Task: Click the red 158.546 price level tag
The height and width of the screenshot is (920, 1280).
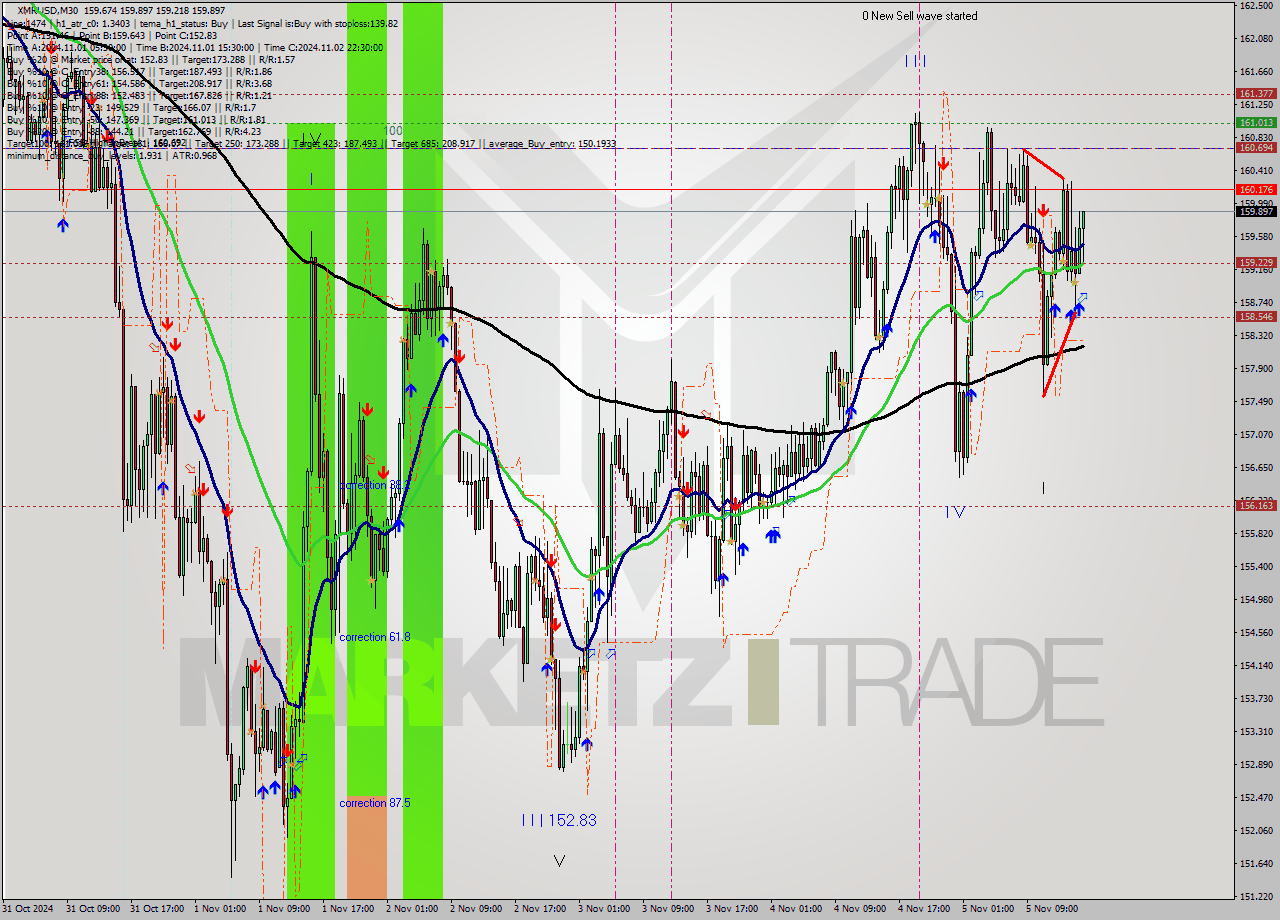Action: tap(1256, 317)
